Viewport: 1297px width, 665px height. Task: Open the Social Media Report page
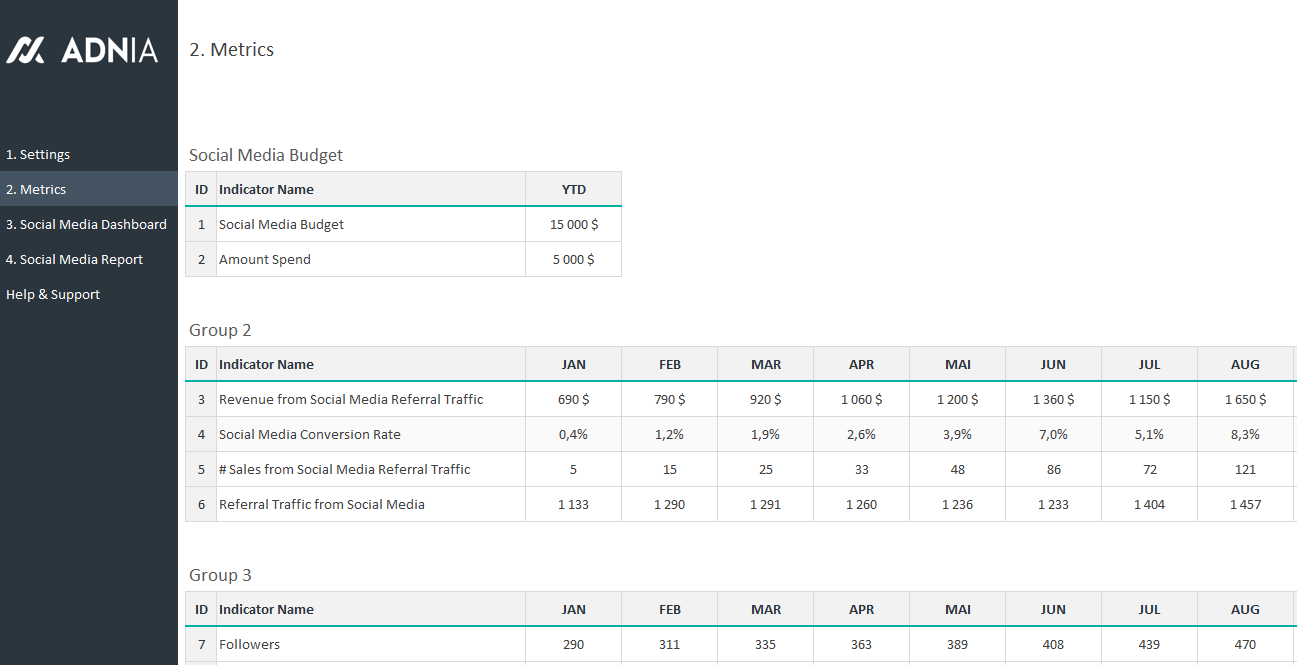pos(74,260)
